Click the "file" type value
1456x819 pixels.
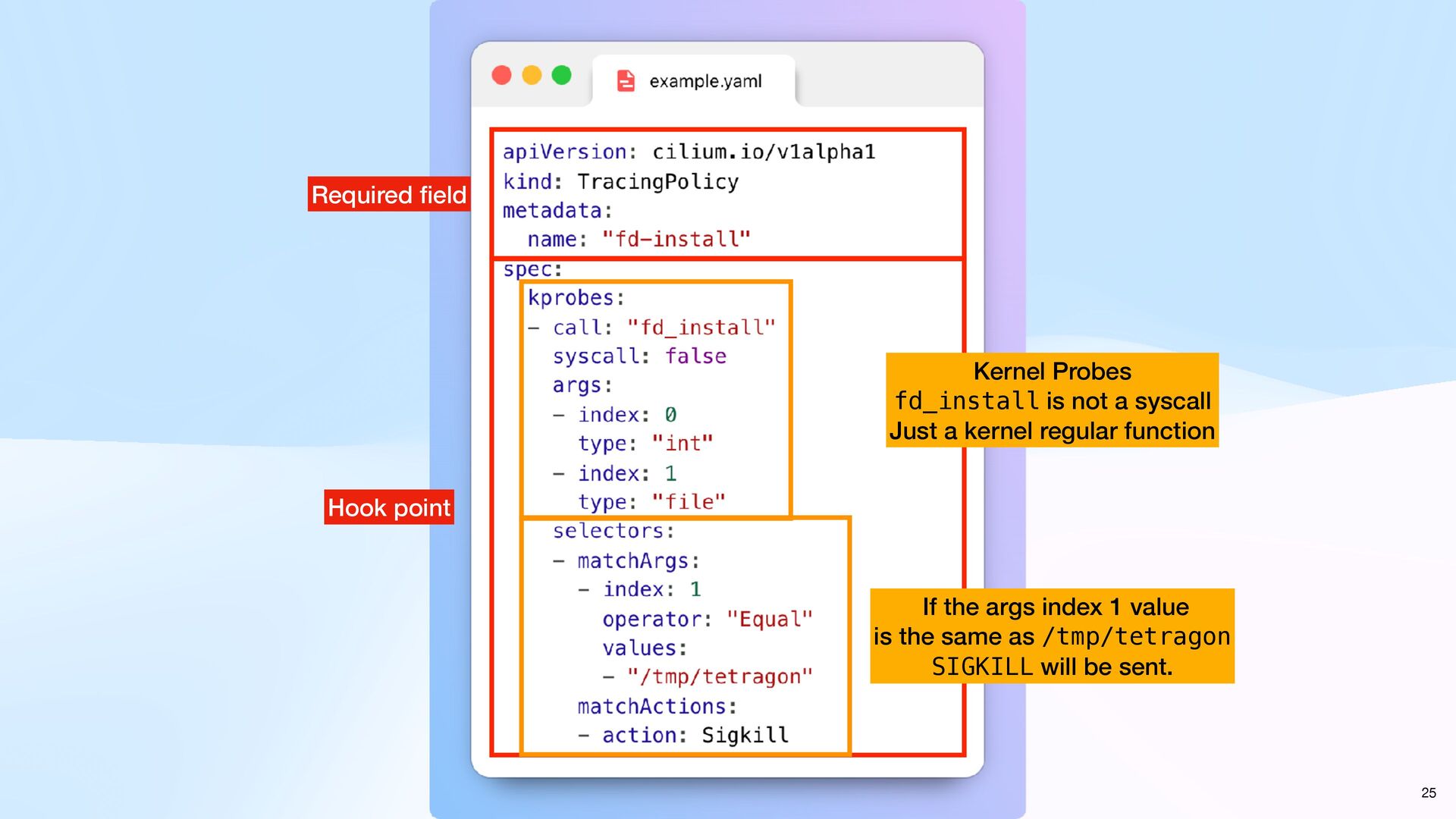click(689, 502)
